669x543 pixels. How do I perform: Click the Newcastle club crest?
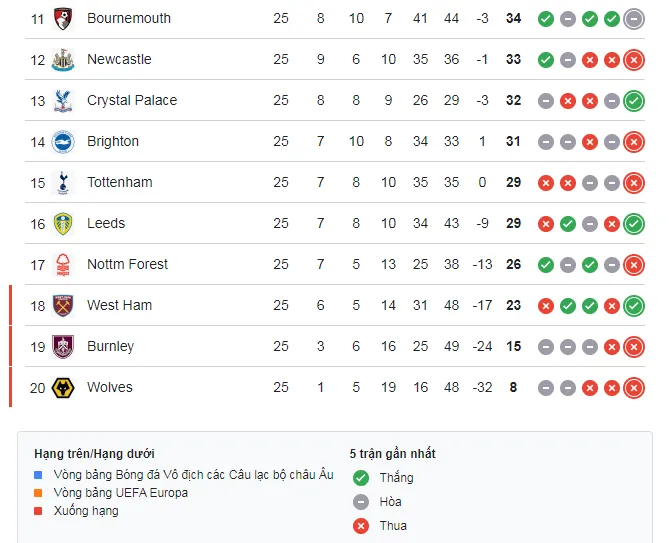click(64, 59)
